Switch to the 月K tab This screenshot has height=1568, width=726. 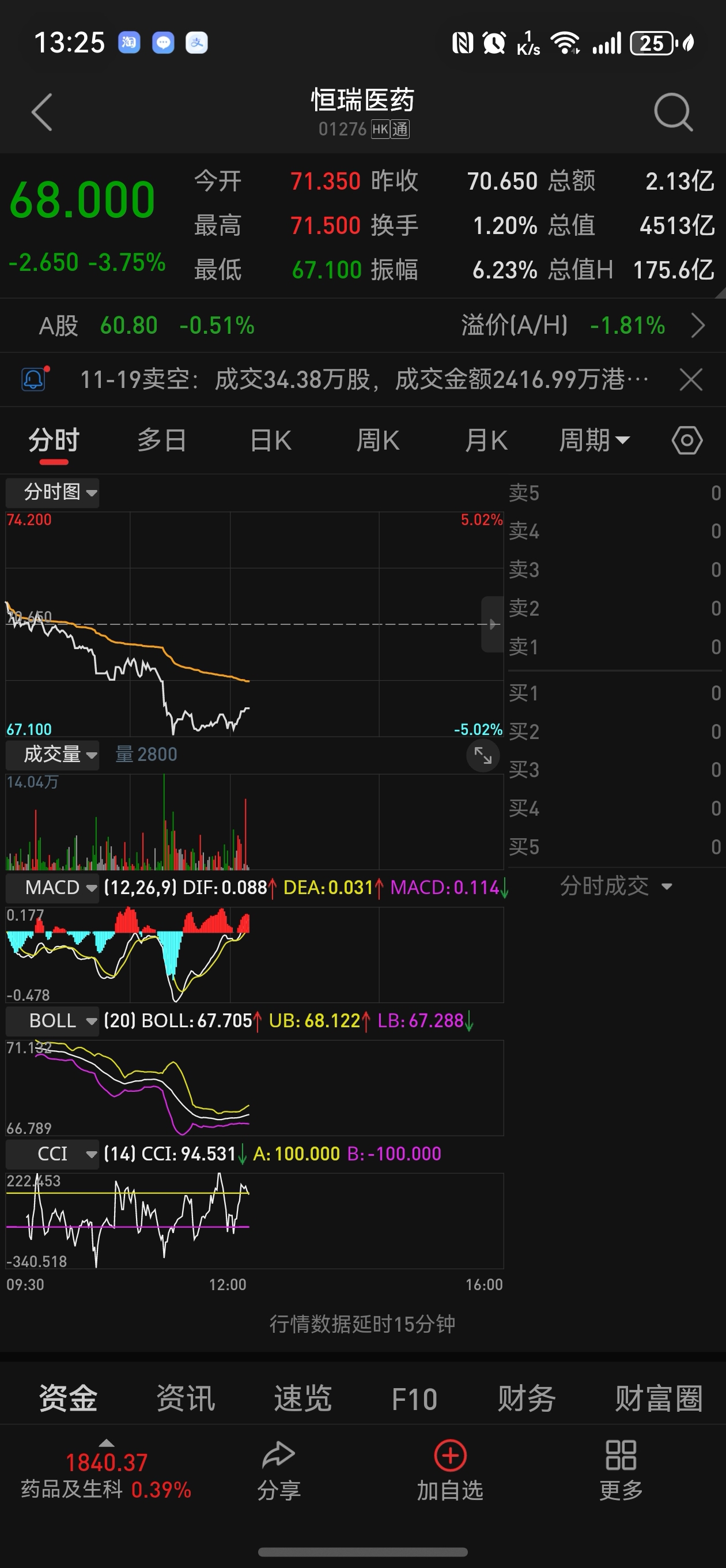coord(486,440)
